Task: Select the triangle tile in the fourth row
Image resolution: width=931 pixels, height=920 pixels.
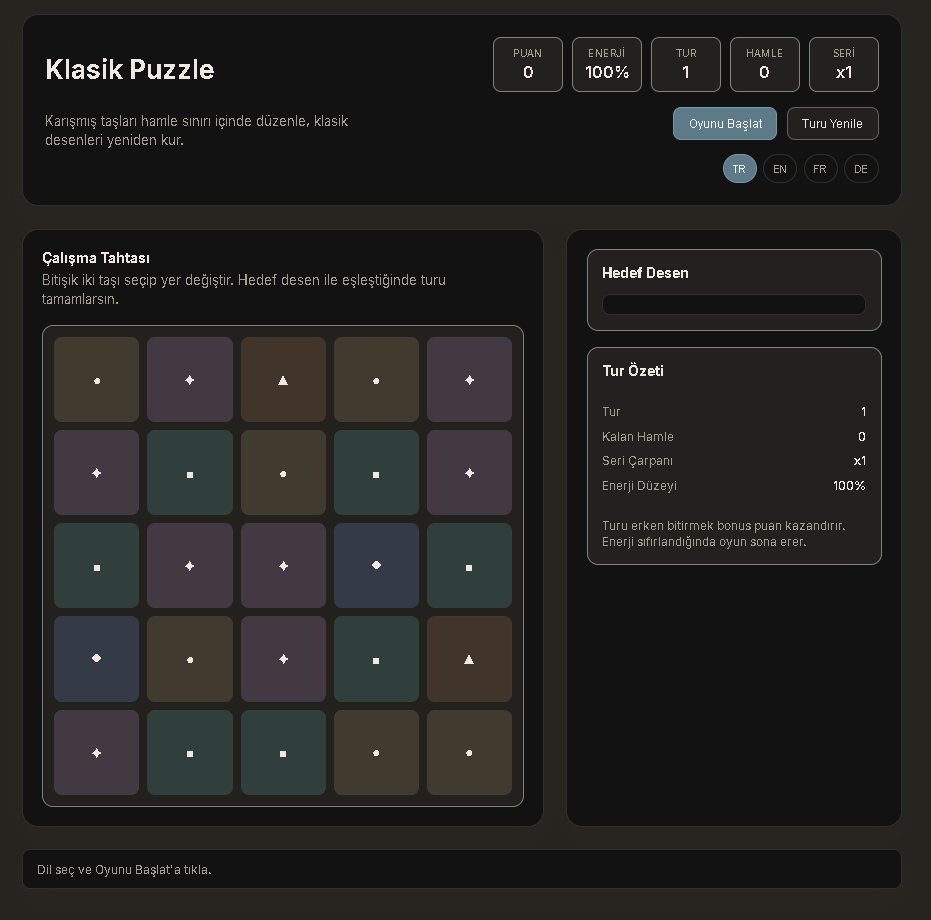Action: pyautogui.click(x=469, y=658)
